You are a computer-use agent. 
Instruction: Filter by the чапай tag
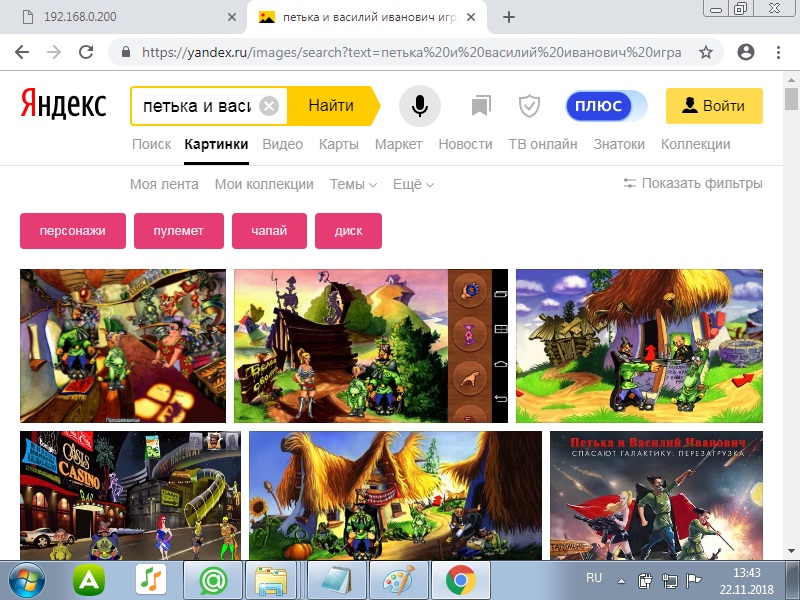(x=269, y=231)
